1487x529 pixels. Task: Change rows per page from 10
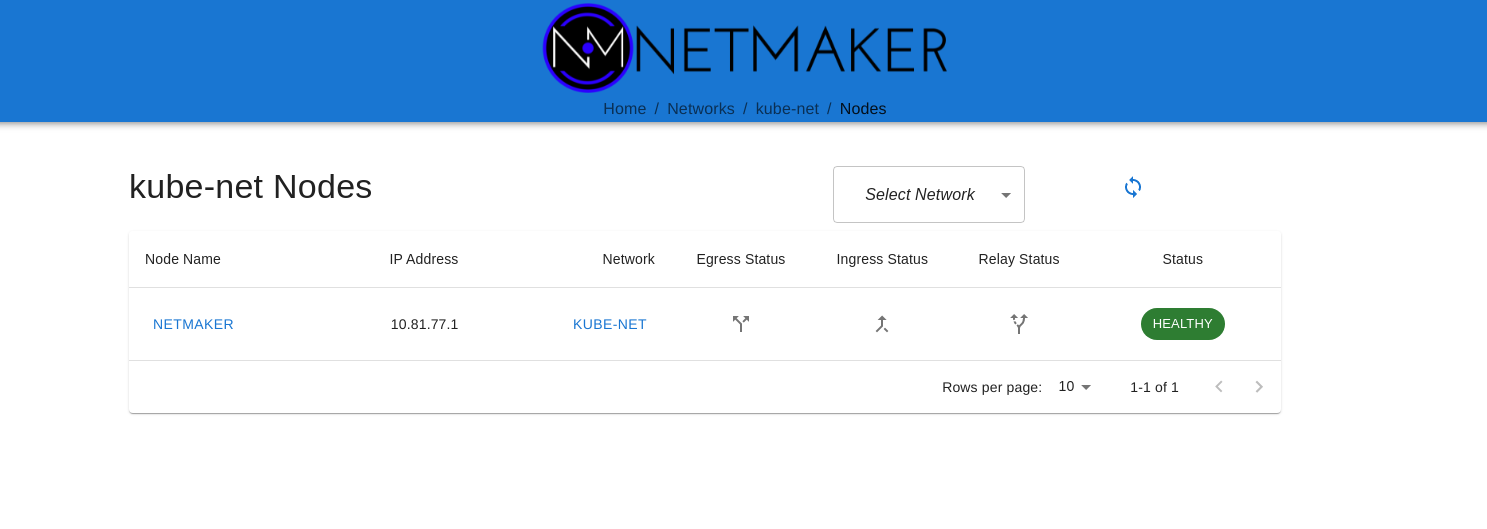1075,387
